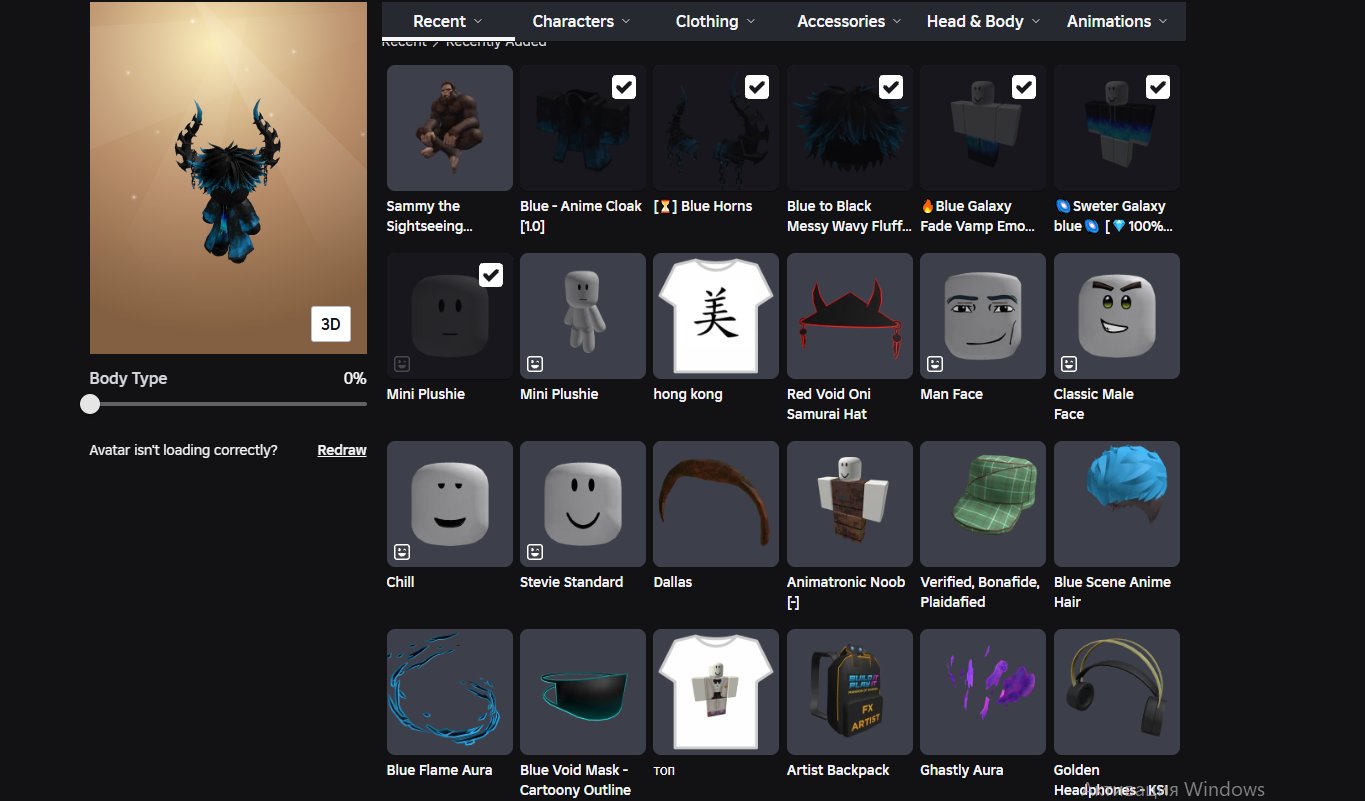Click the Body Type slider handle

(x=90, y=404)
